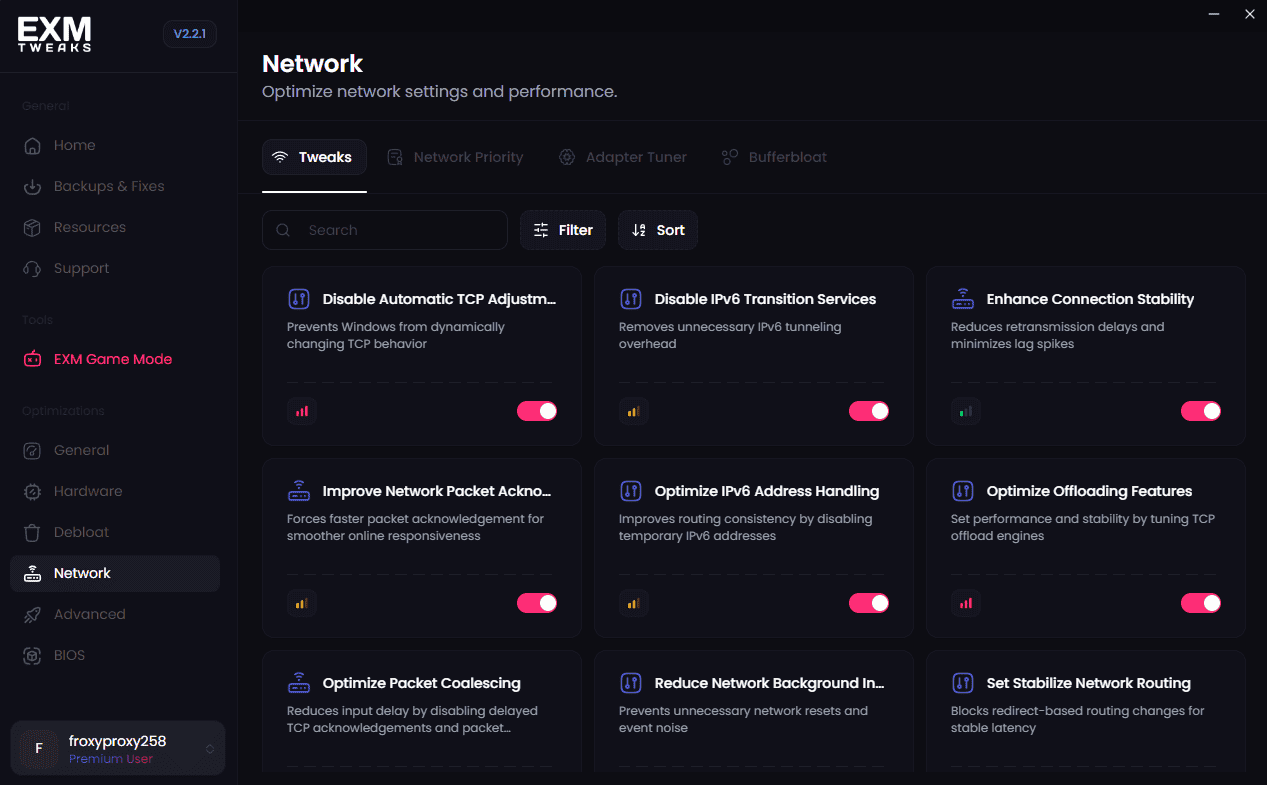Click the Support headset icon
The image size is (1267, 785).
32,268
